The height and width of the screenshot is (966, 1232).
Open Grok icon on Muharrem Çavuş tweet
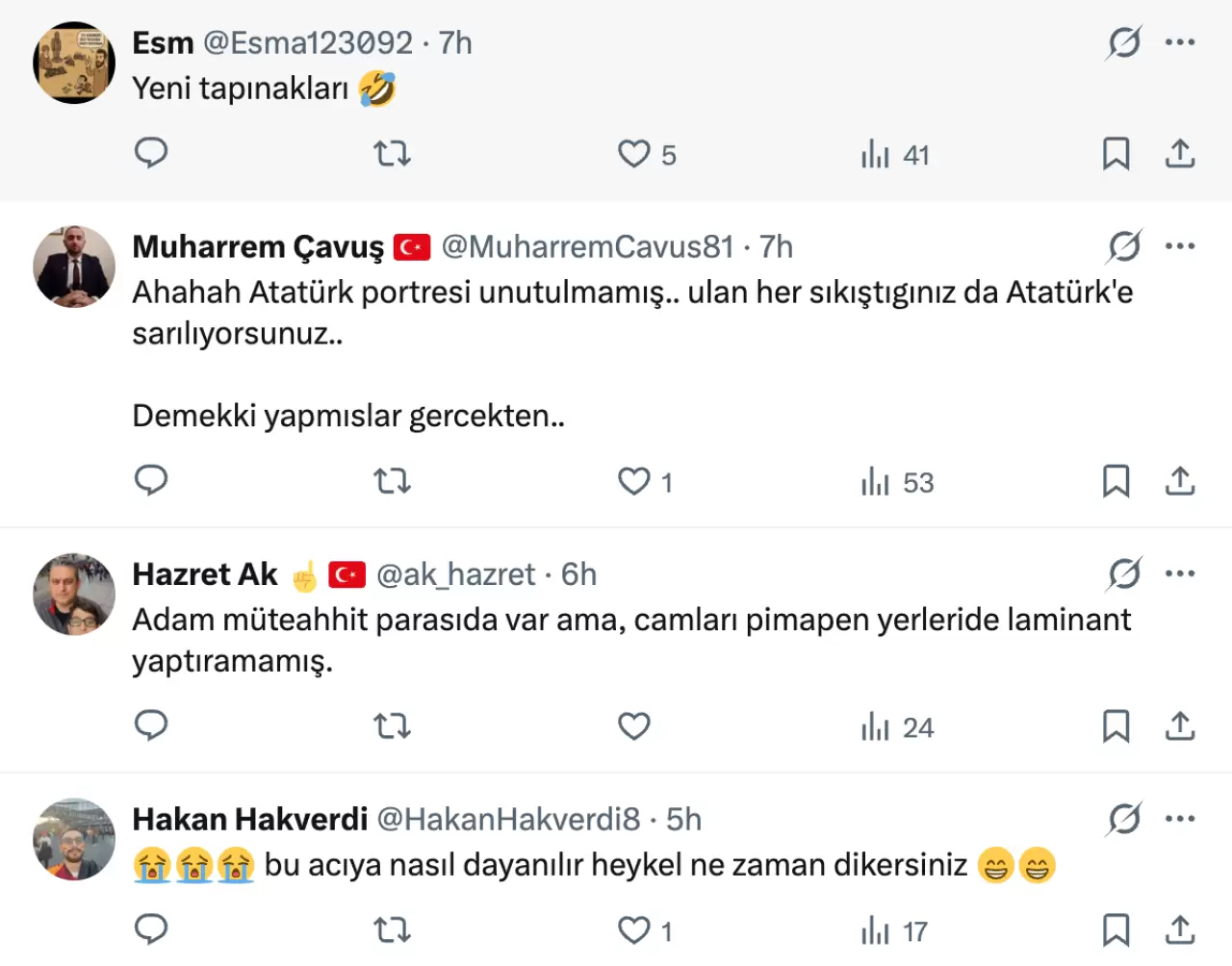[x=1124, y=246]
